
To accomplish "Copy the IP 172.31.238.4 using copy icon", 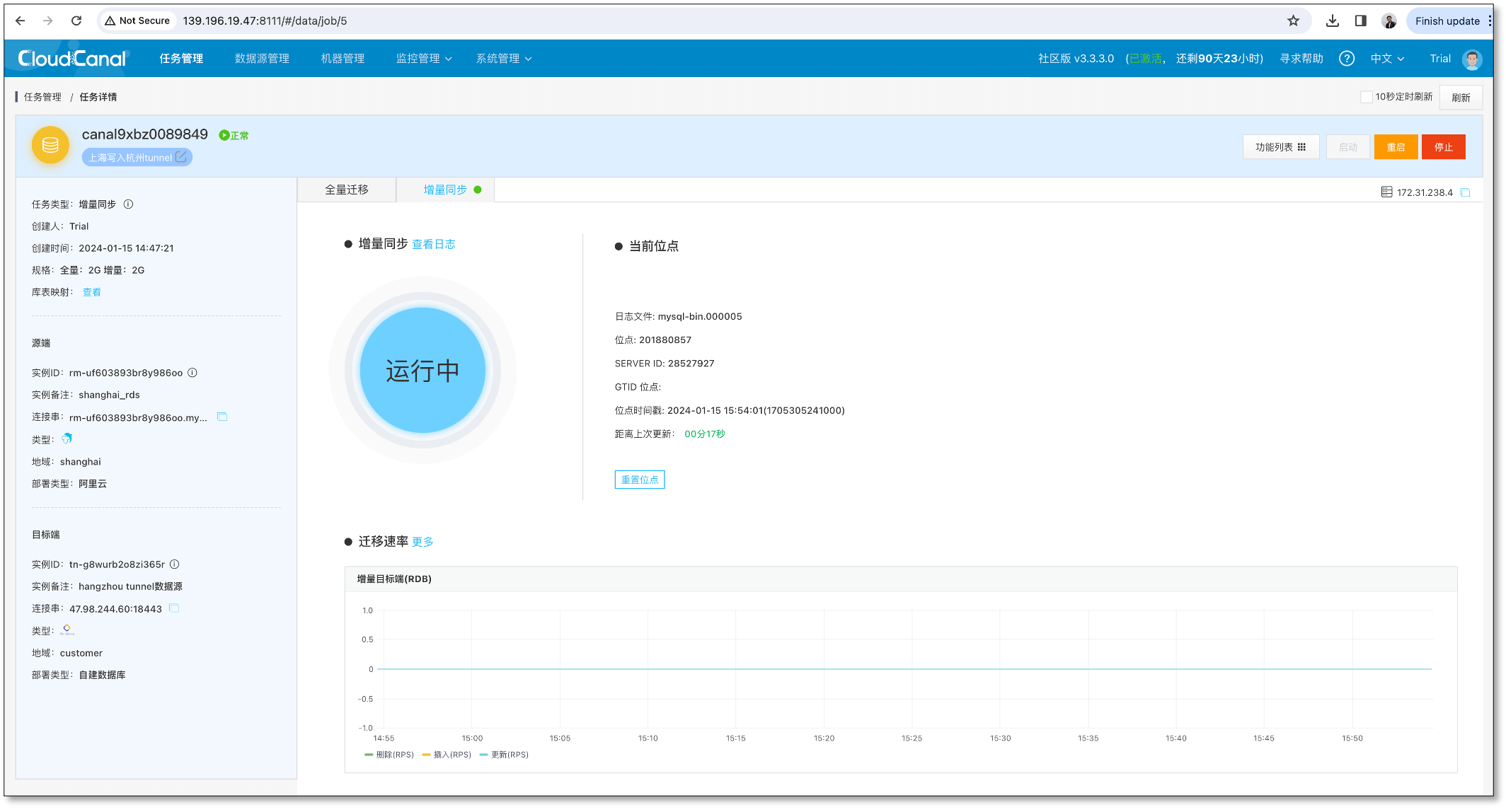I will click(1465, 191).
